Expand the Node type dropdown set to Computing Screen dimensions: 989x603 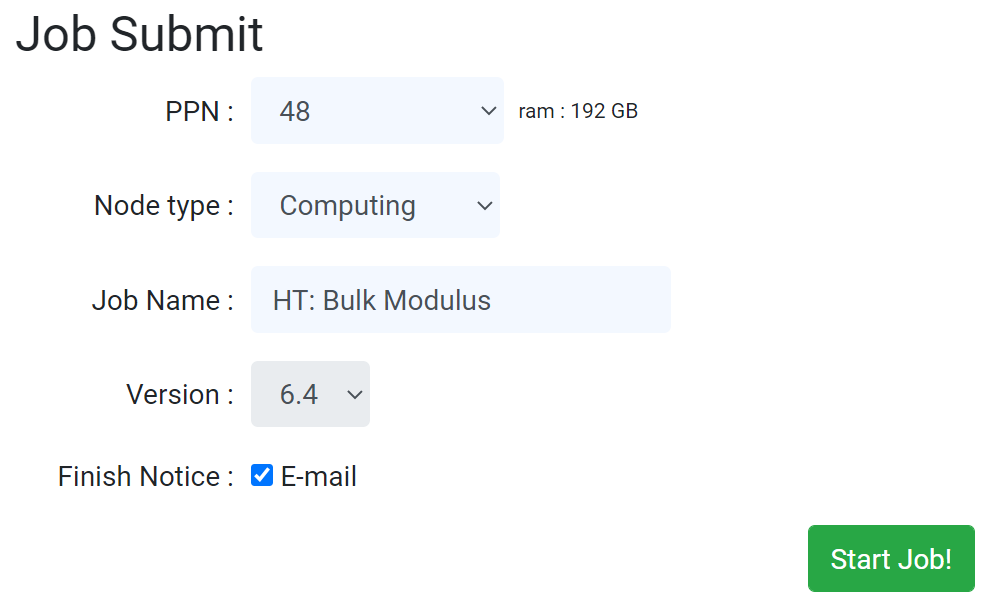pos(375,206)
